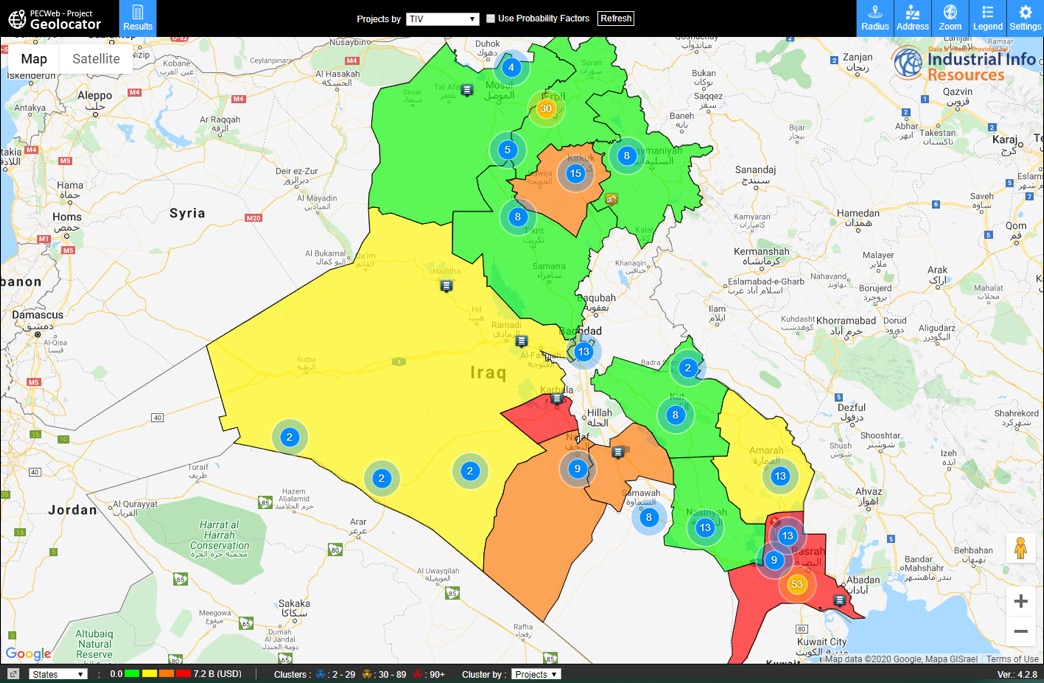Screen dimensions: 1044x683
Task: Open the Results panel
Action: coord(137,18)
